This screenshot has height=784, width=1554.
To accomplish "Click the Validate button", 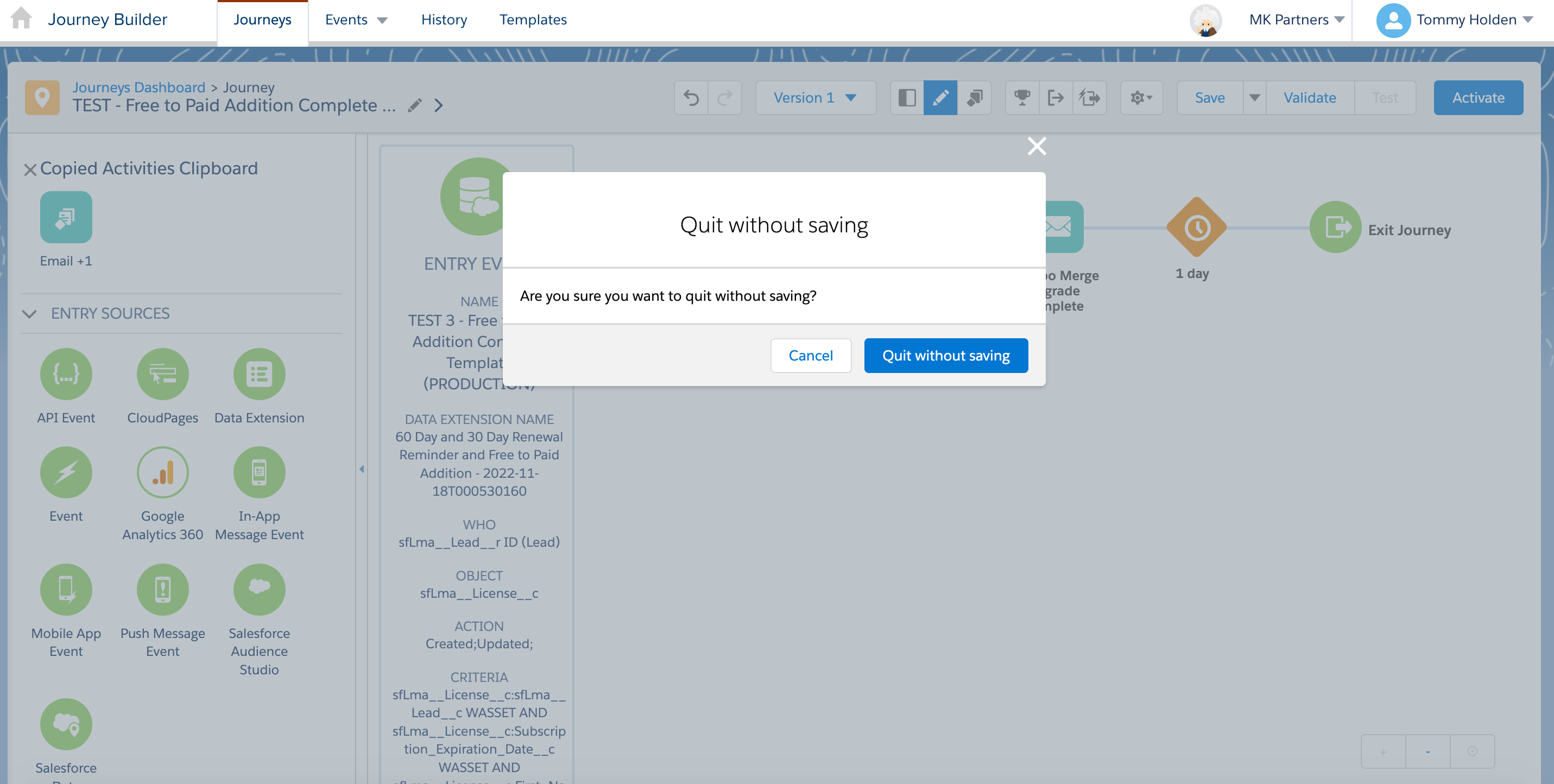I will (1310, 98).
